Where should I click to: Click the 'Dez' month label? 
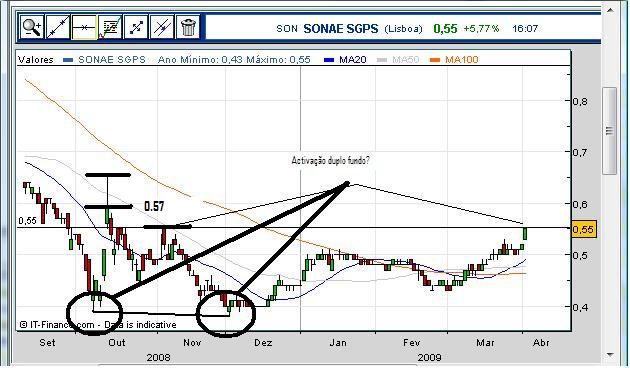263,343
